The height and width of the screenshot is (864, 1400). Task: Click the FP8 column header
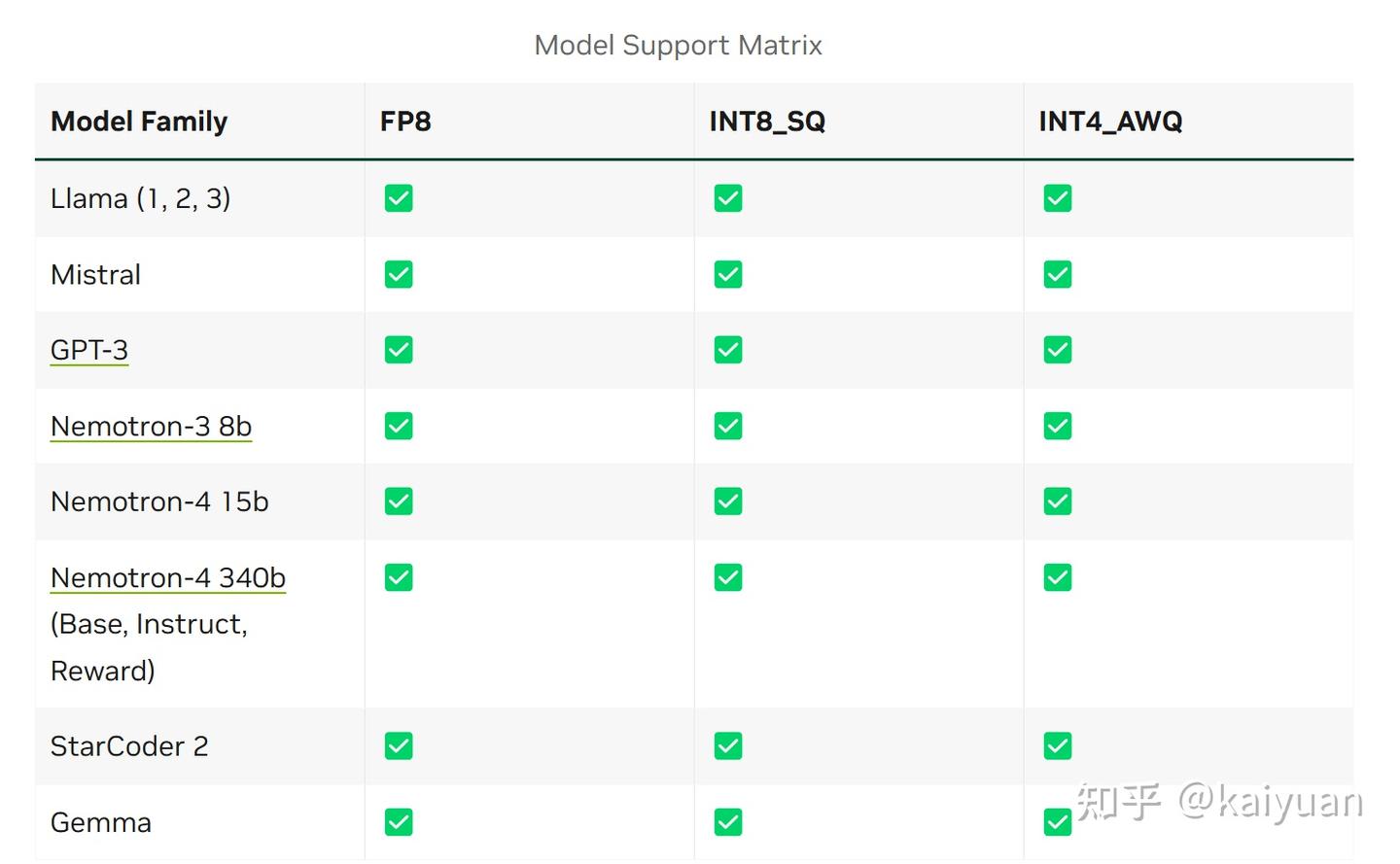(405, 121)
